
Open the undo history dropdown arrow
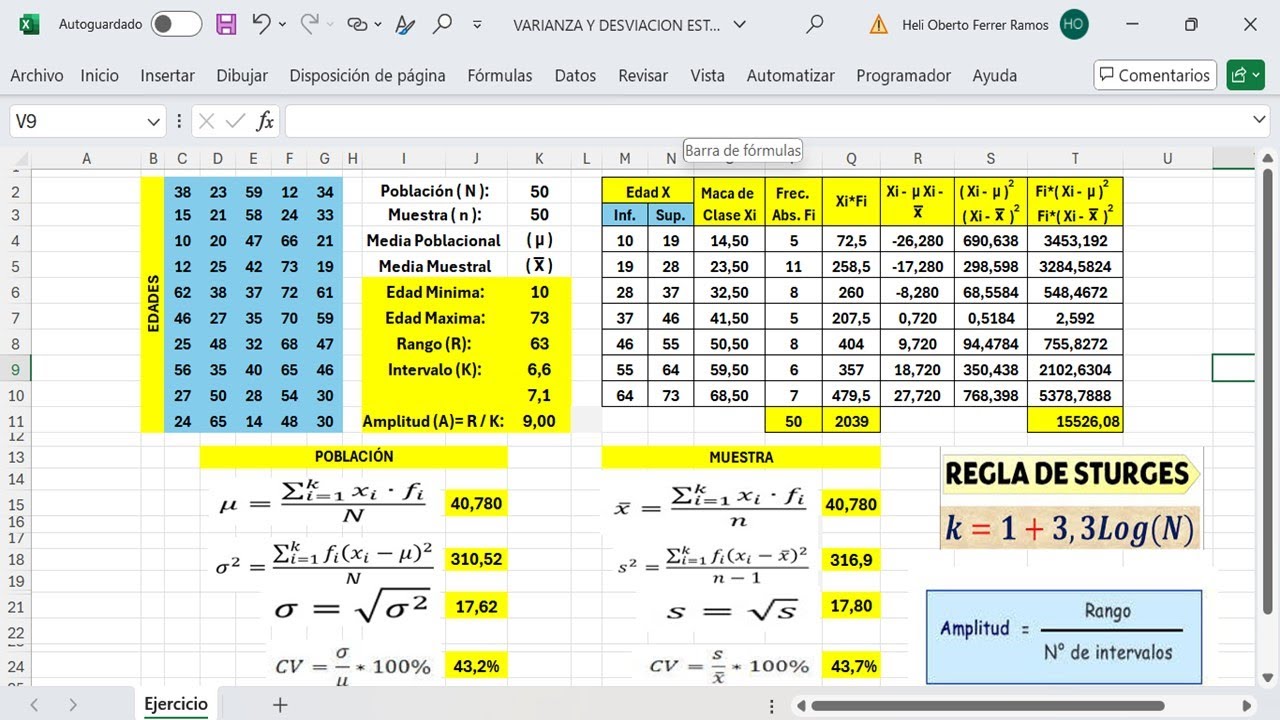(283, 24)
